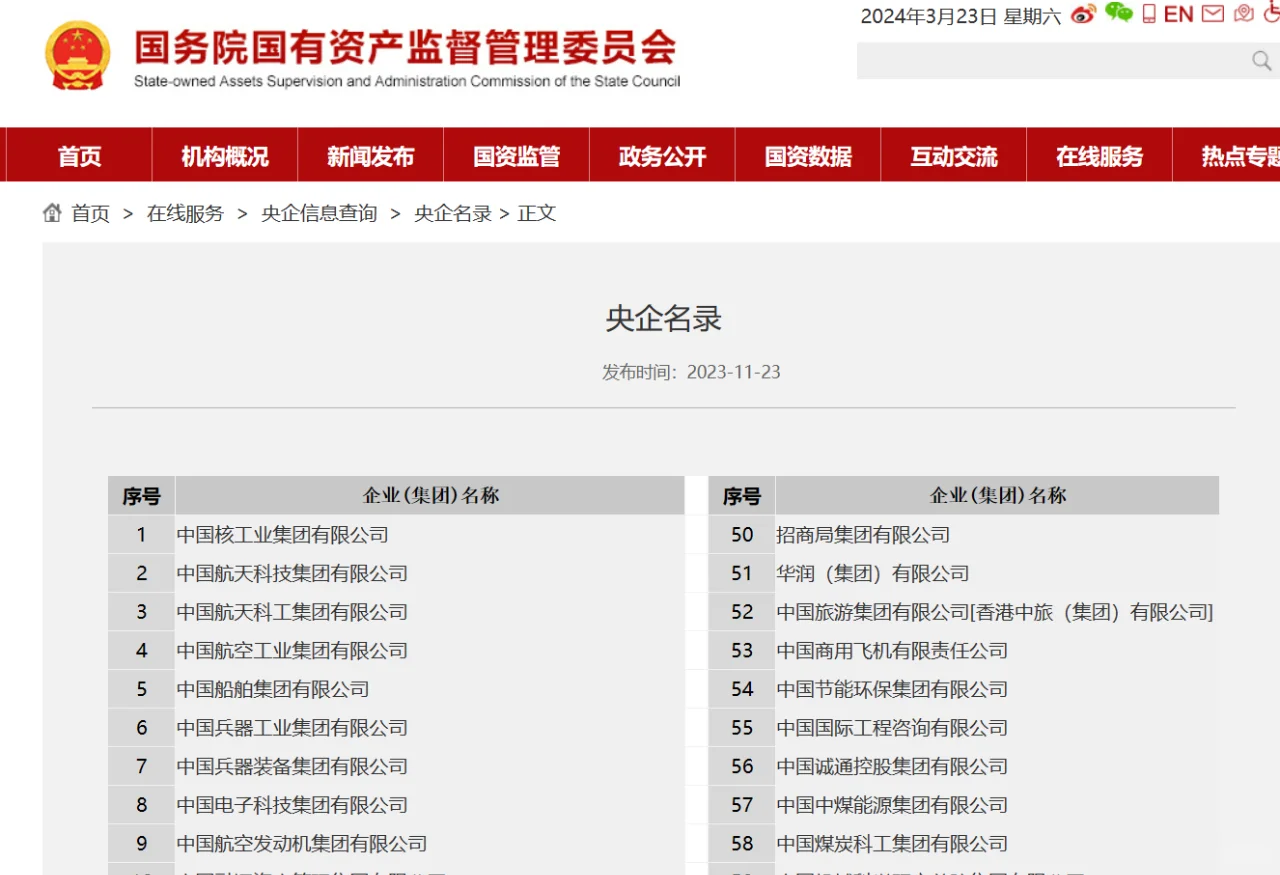The height and width of the screenshot is (875, 1280).
Task: Click the English SASAC subtitle under the site title
Action: [407, 81]
